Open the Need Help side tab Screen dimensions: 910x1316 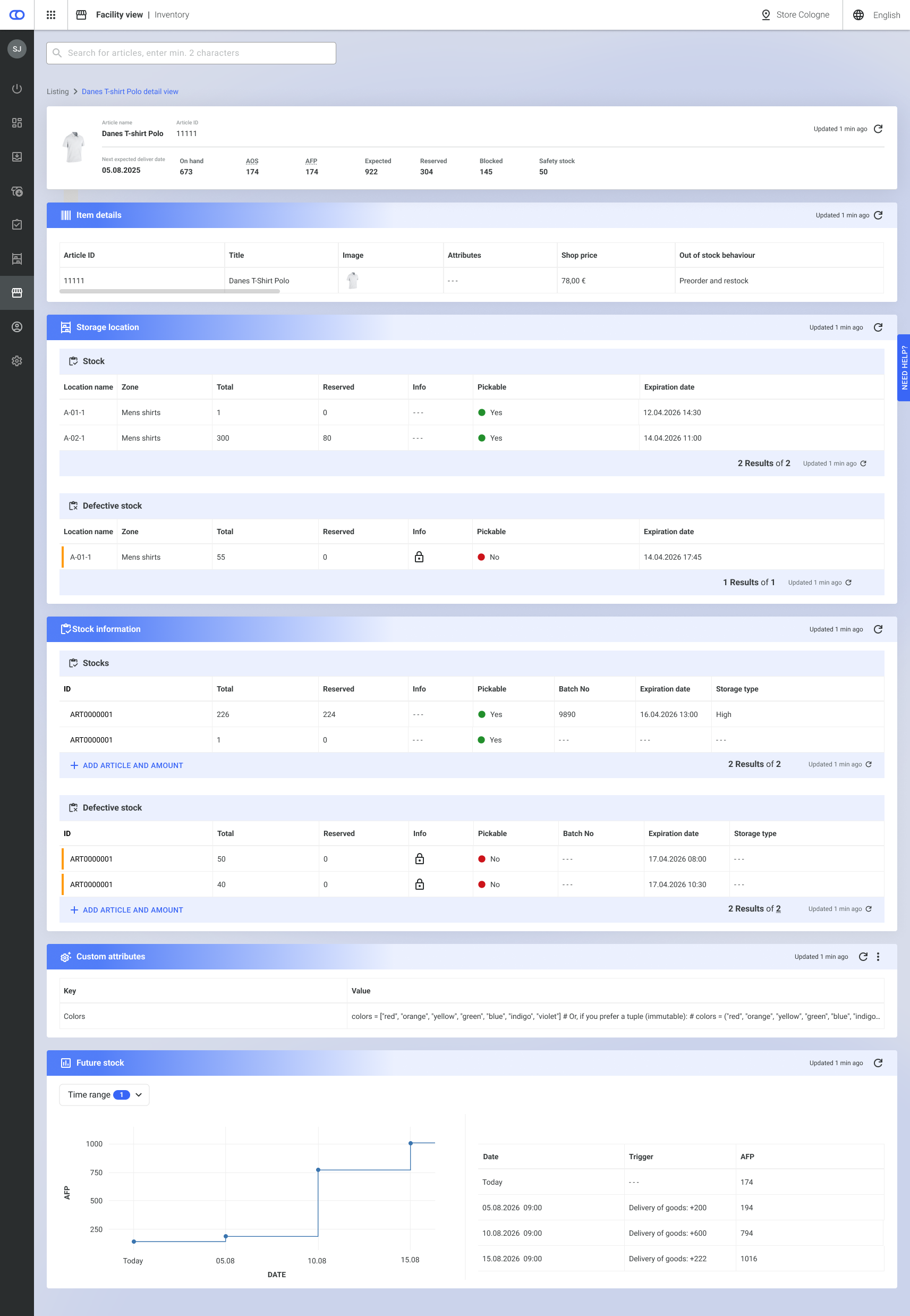click(x=904, y=367)
